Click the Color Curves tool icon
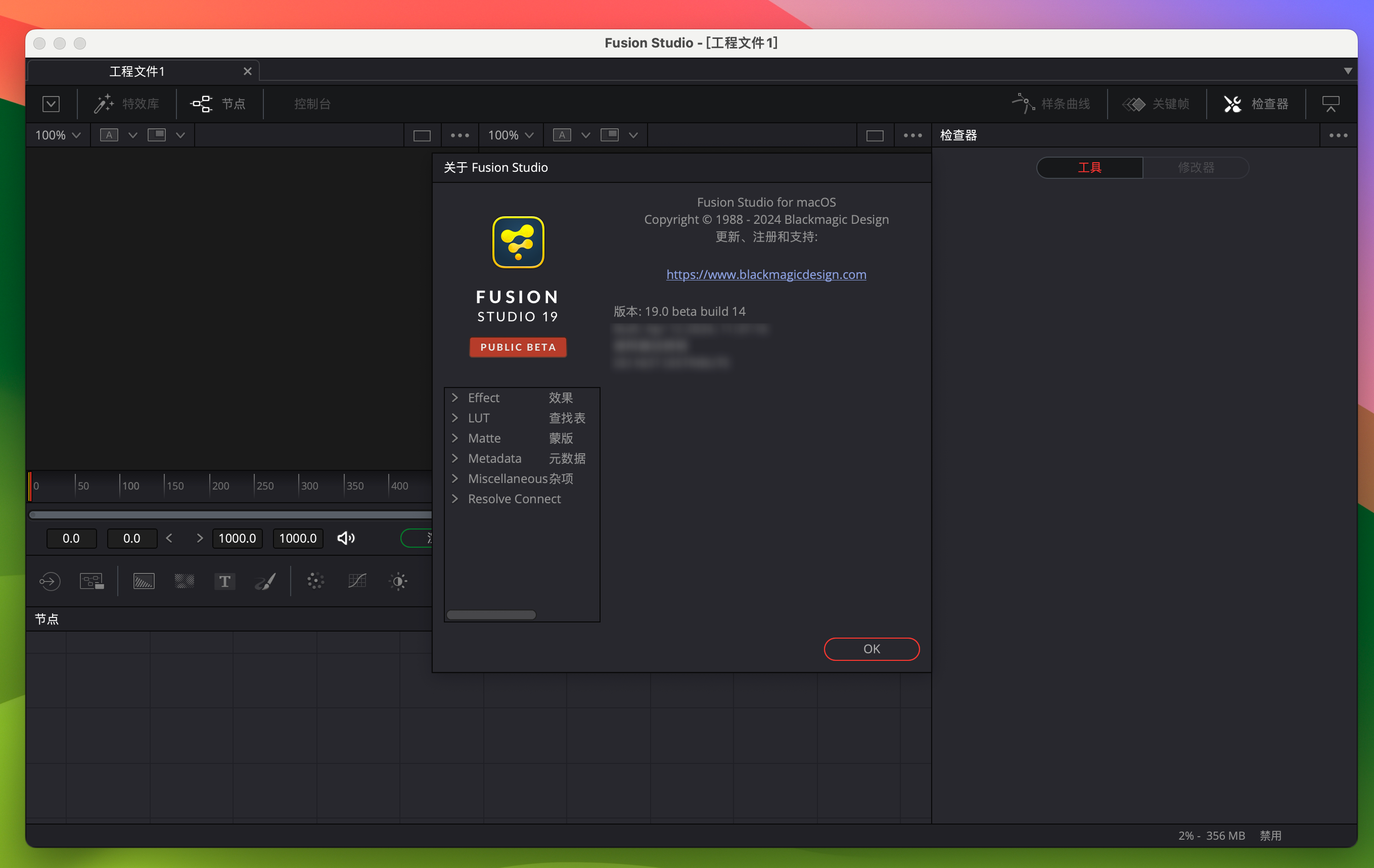The width and height of the screenshot is (1374, 868). tap(357, 581)
